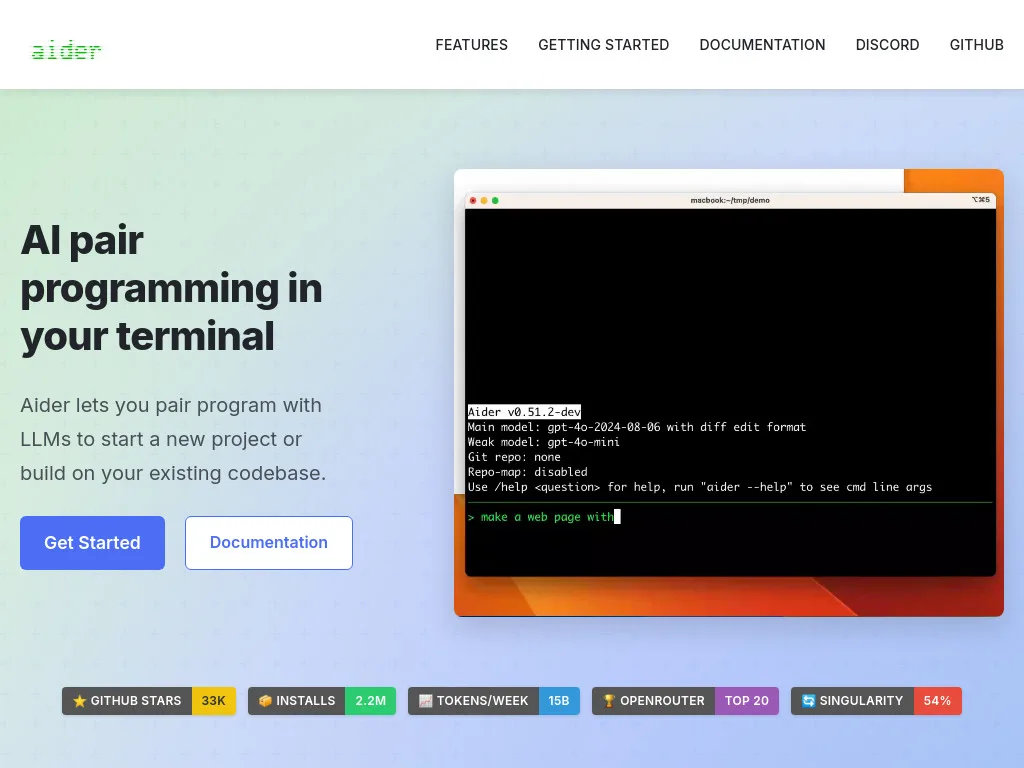
Task: Open the GITHUB navigation item
Action: (x=976, y=45)
